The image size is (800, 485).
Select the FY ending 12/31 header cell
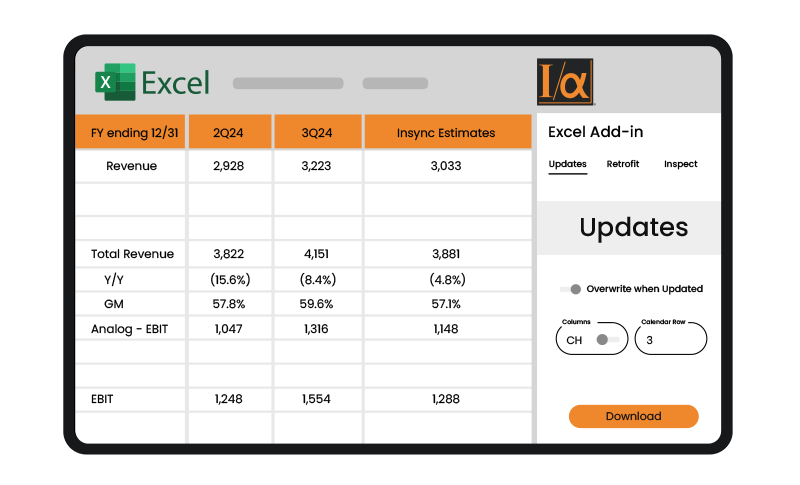click(x=131, y=133)
